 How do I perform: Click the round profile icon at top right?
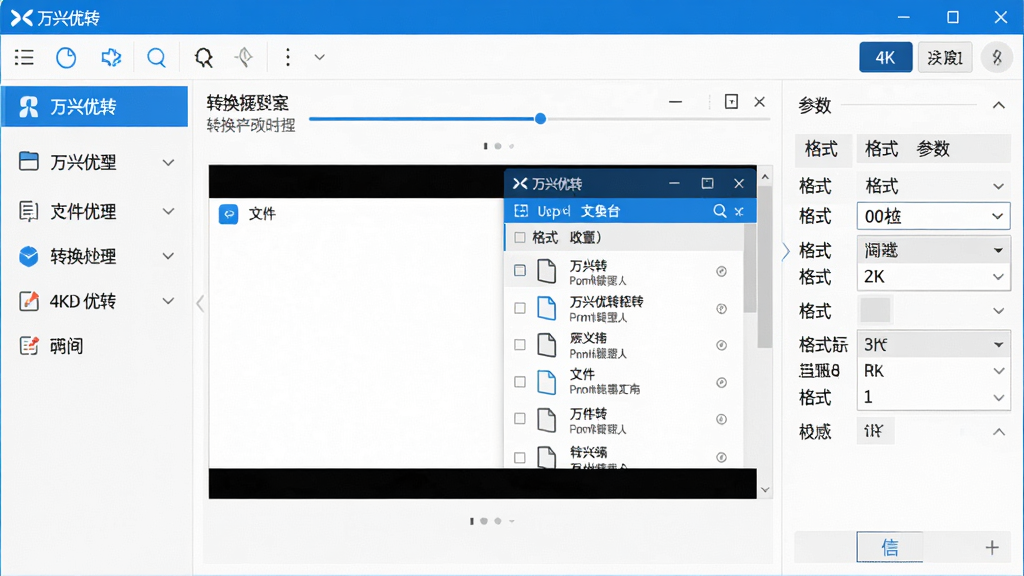click(x=997, y=57)
